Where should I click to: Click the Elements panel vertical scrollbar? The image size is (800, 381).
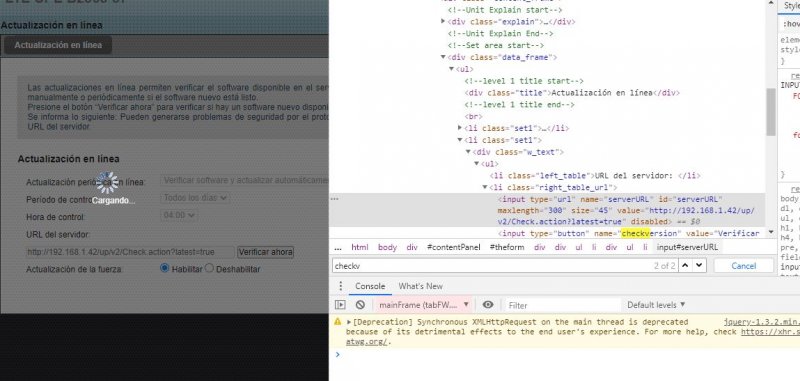(770, 111)
